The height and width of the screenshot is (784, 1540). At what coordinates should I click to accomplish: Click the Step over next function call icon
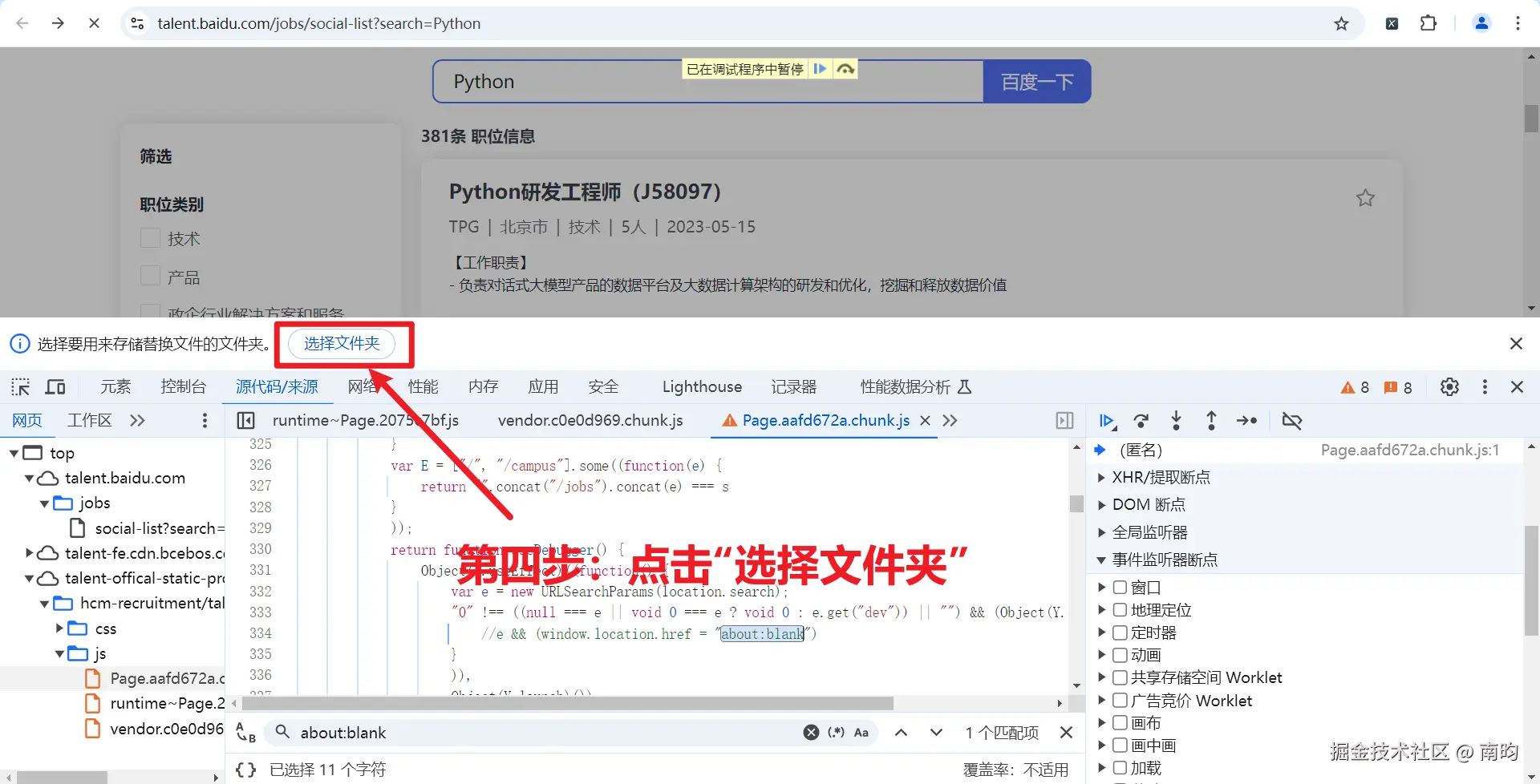click(1141, 420)
